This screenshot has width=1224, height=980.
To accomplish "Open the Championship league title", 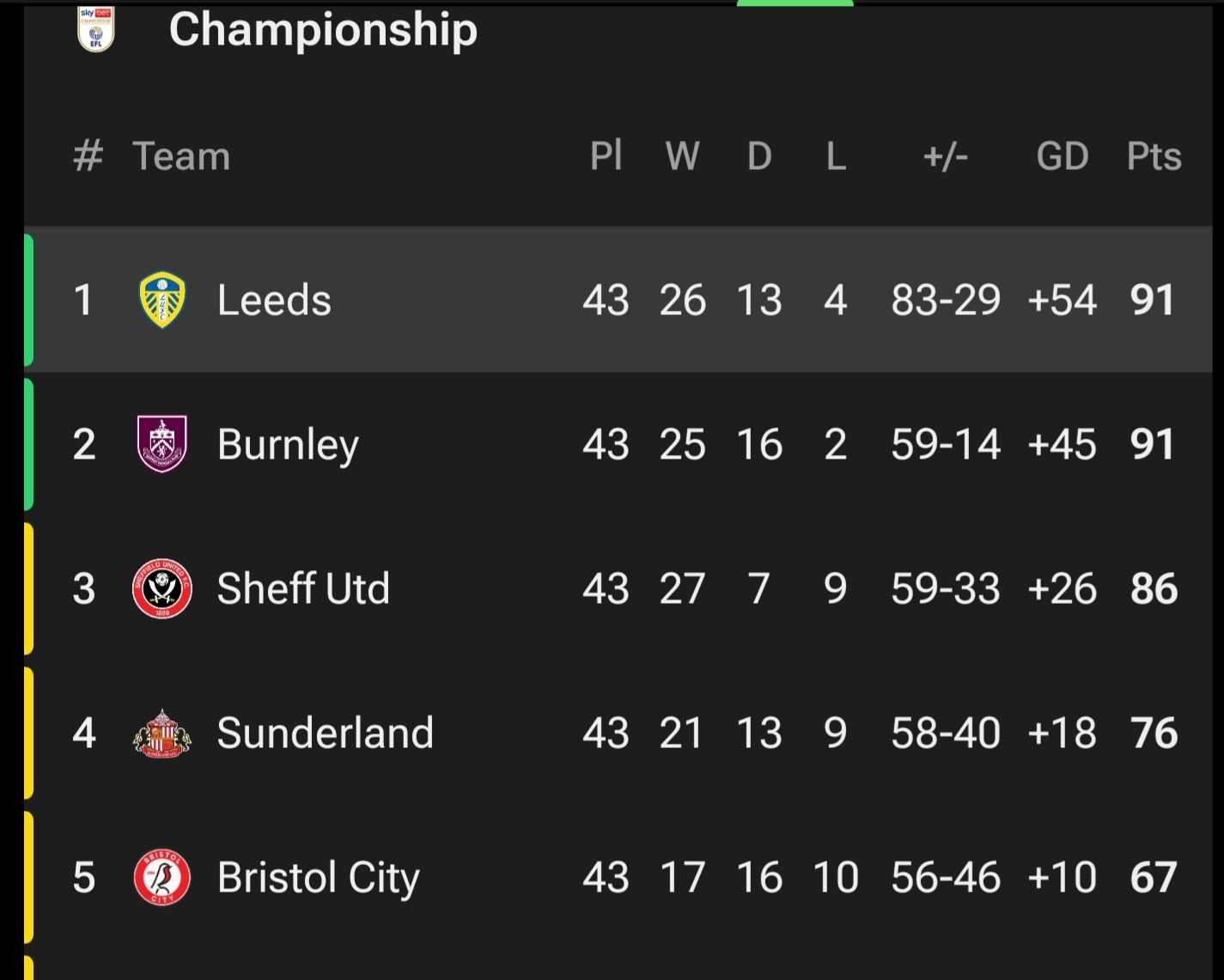I will pos(323,29).
